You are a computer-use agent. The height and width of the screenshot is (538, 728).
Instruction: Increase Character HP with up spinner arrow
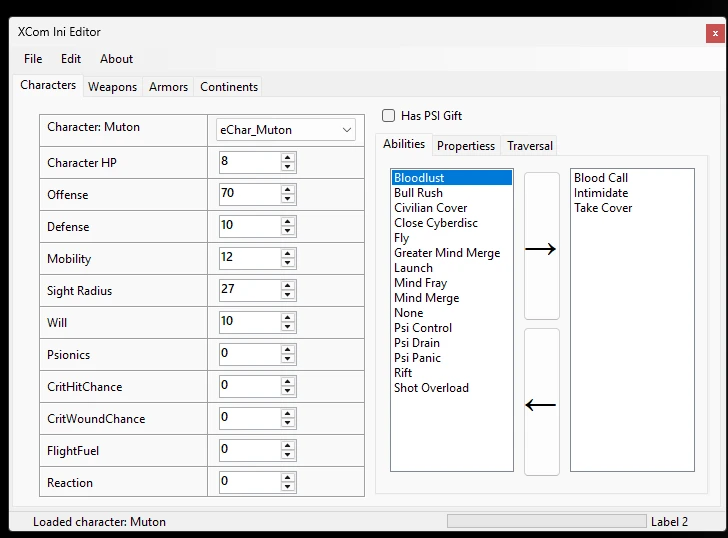click(288, 157)
